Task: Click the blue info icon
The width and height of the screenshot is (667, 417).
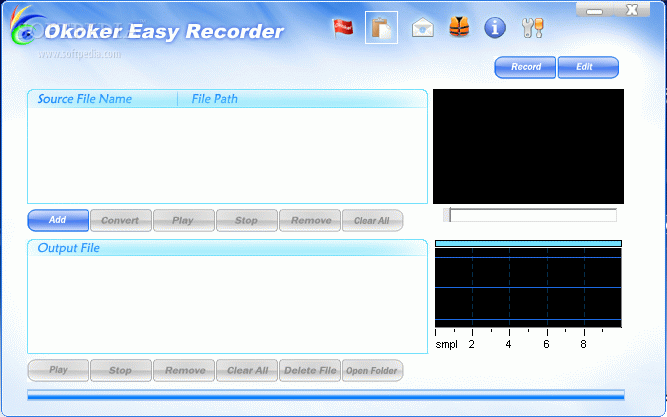Action: pos(495,28)
